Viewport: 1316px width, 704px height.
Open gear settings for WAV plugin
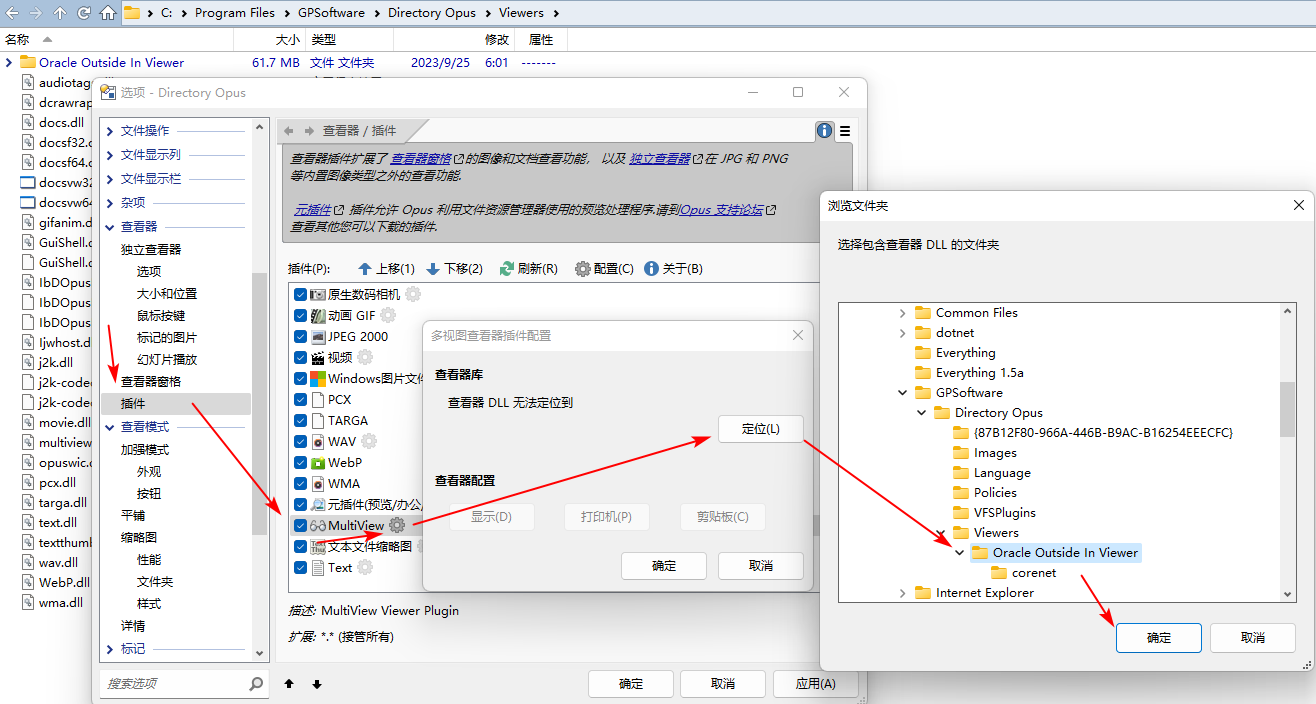point(369,441)
